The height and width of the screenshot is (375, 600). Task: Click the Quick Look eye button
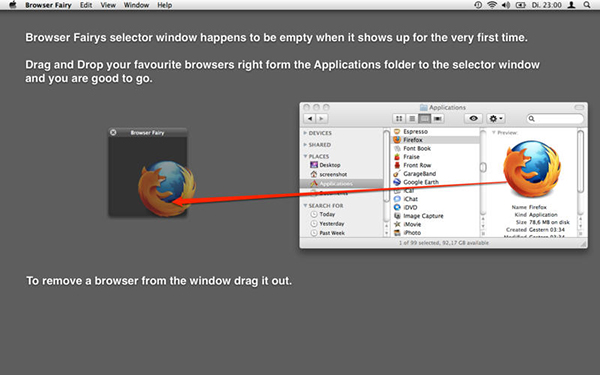tap(473, 119)
